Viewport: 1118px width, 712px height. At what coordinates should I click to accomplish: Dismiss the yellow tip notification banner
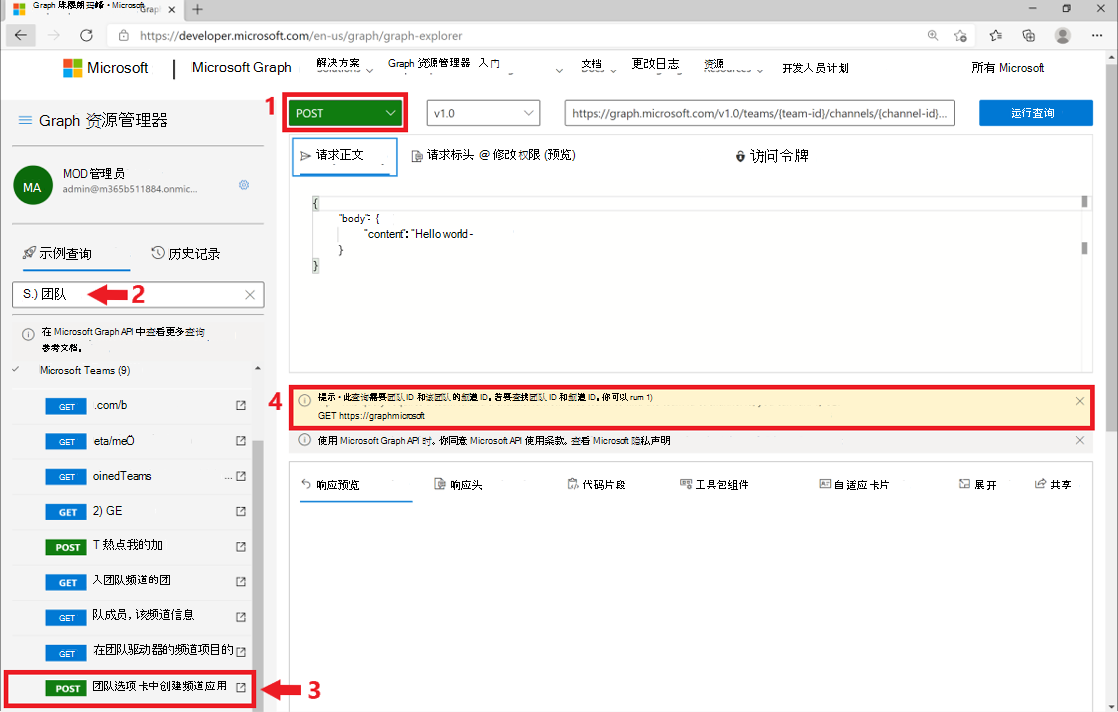click(x=1079, y=400)
